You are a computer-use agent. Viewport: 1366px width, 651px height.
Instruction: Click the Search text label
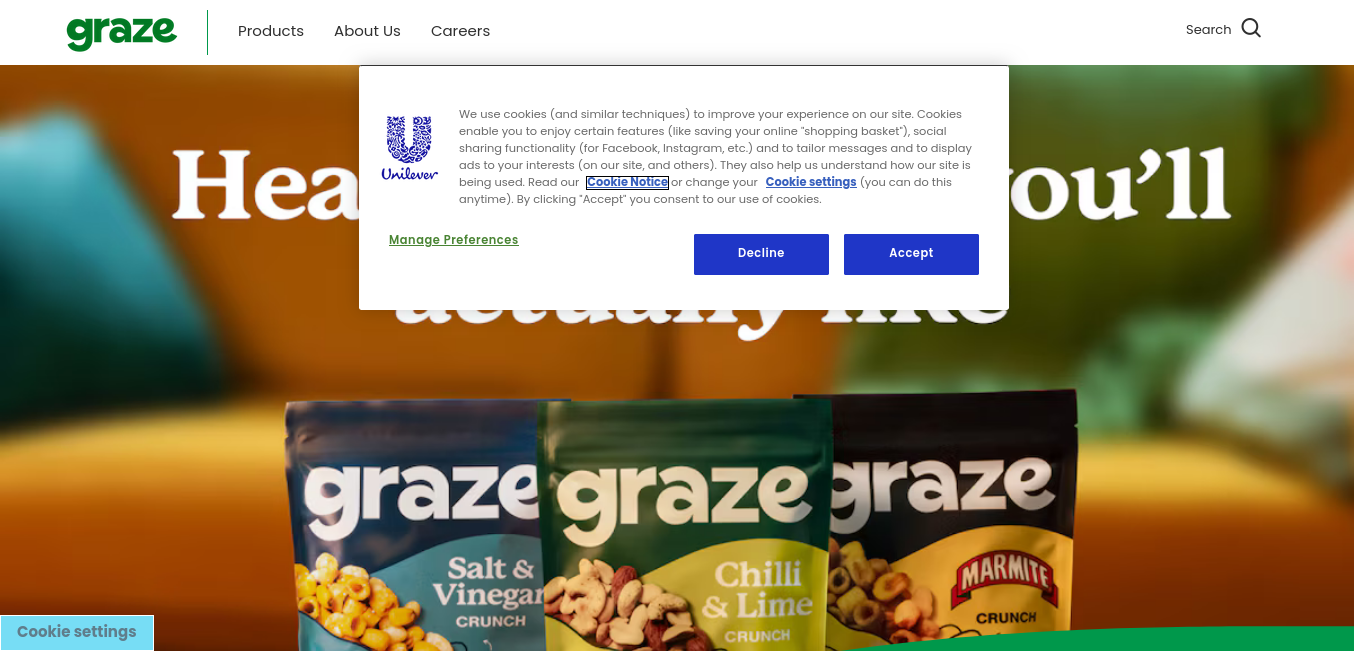pos(1208,29)
